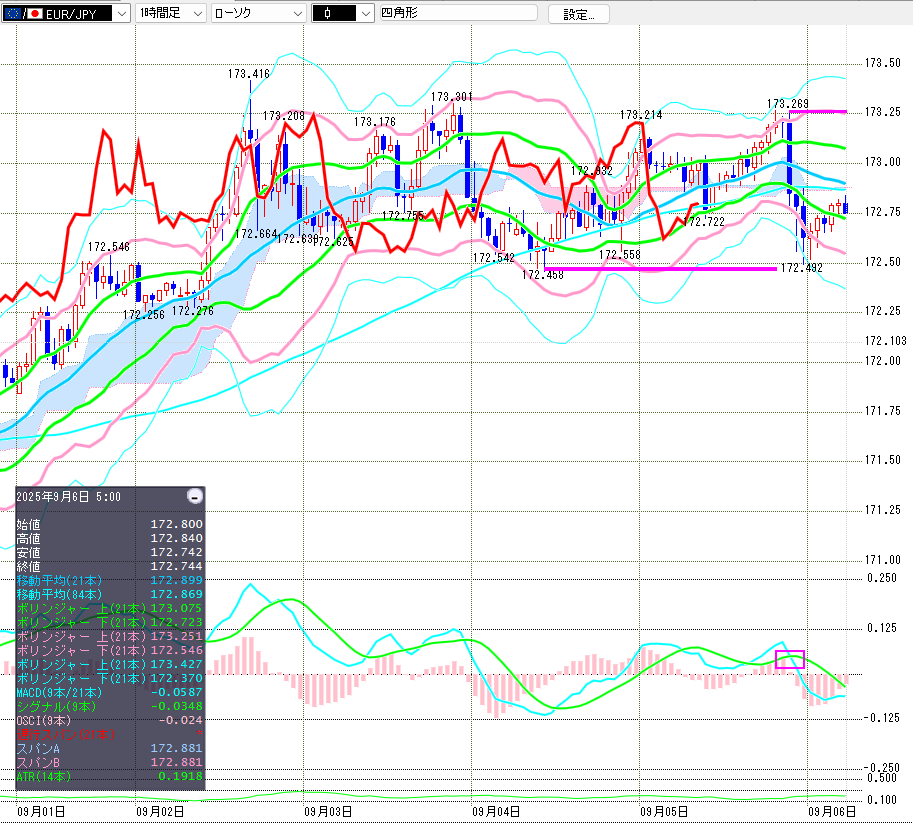Click the 172.256 low price label
Image resolution: width=913 pixels, height=823 pixels.
tap(144, 315)
